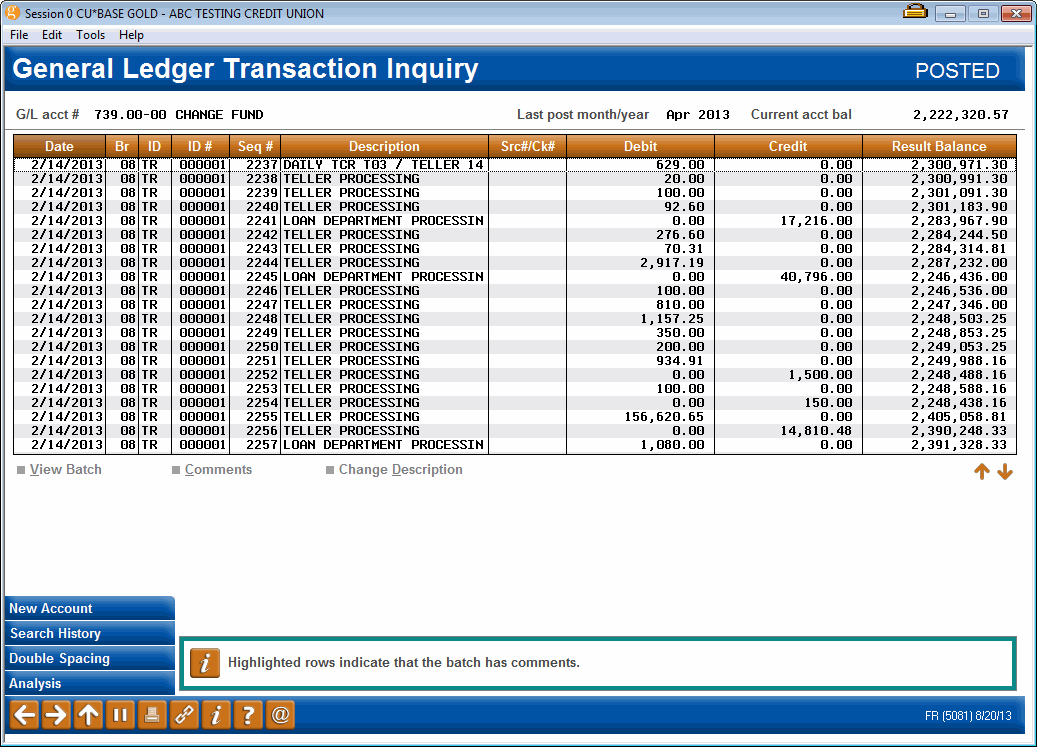Click the pause session icon

point(118,714)
